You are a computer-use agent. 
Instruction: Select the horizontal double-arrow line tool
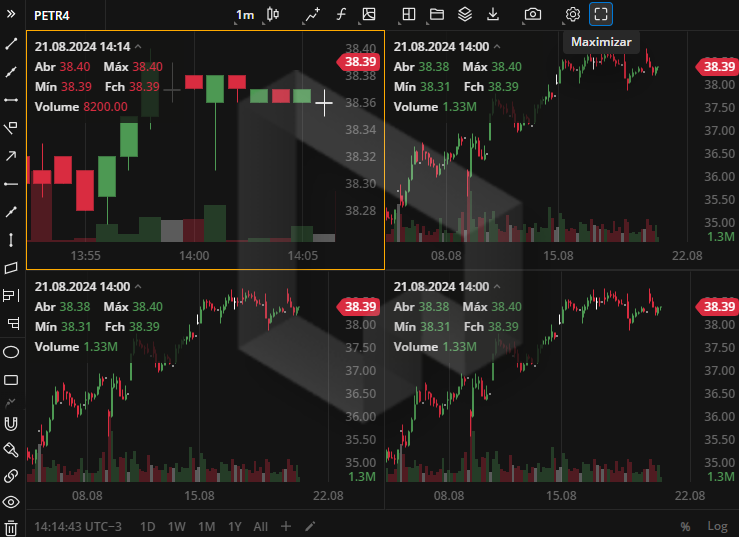11,100
